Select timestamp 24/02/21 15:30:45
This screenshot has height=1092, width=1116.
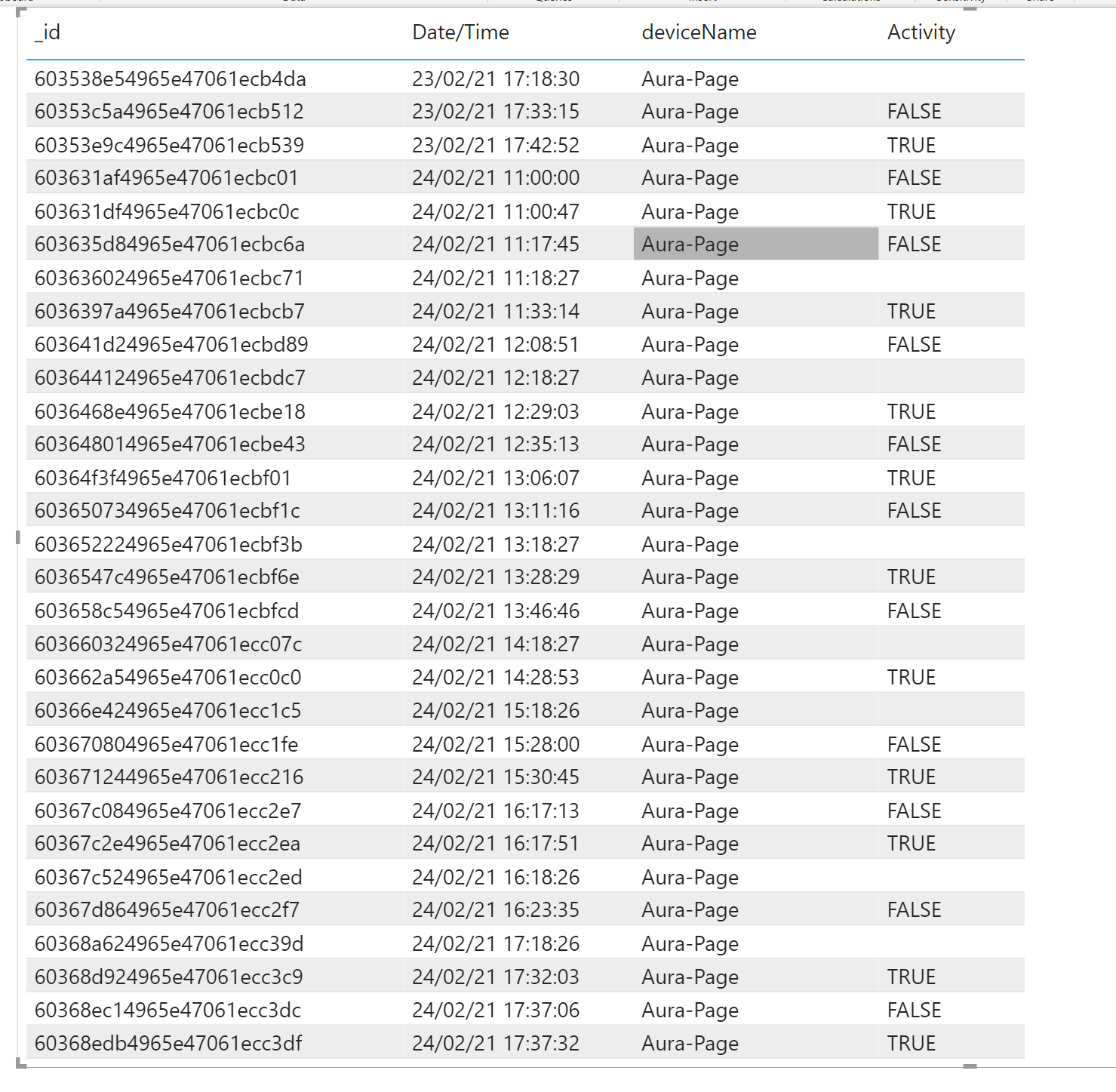click(496, 777)
